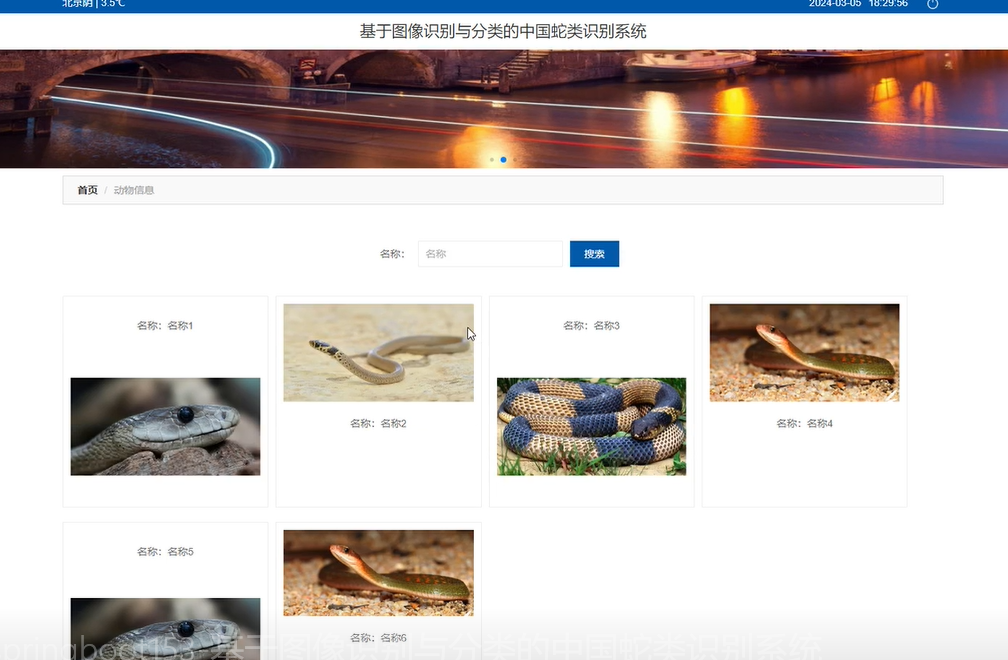Click the bridge canal banner image
Image resolution: width=1008 pixels, height=660 pixels.
504,109
